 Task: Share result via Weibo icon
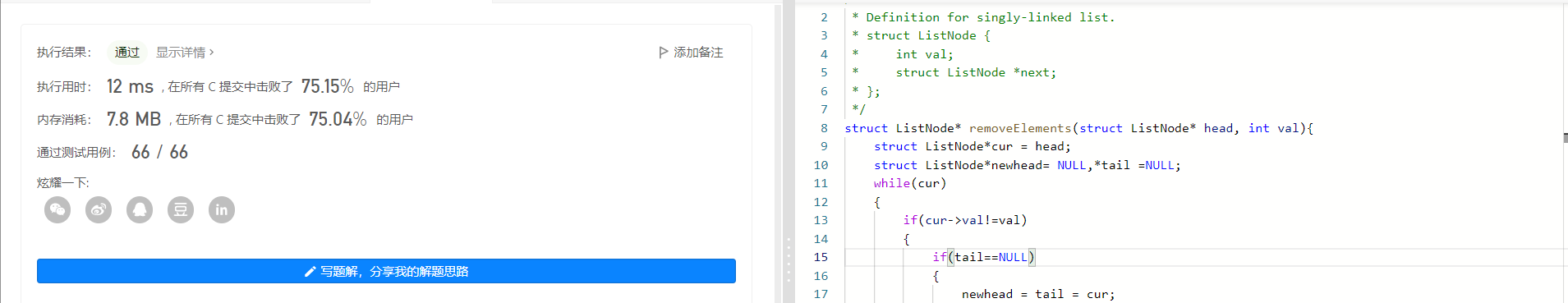click(99, 209)
